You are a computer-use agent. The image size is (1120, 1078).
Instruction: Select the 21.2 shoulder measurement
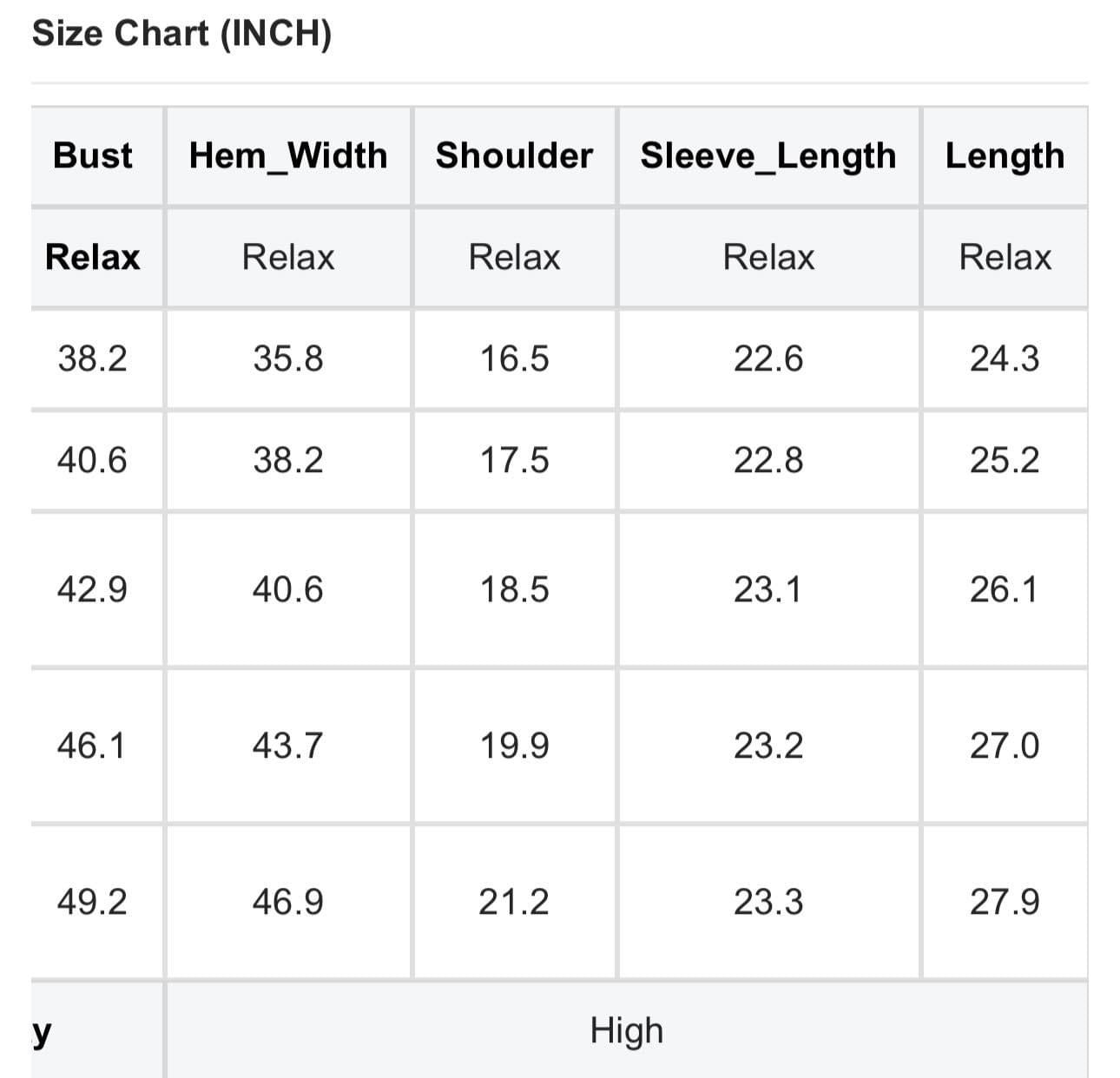pos(514,902)
